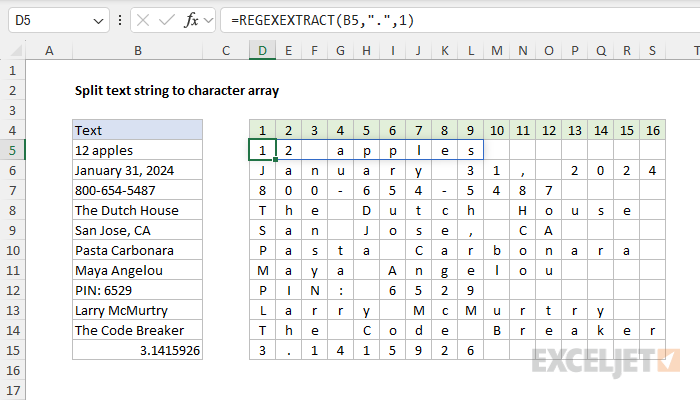Image resolution: width=700 pixels, height=400 pixels.
Task: Open the Insert Function fx icon
Action: tap(191, 21)
